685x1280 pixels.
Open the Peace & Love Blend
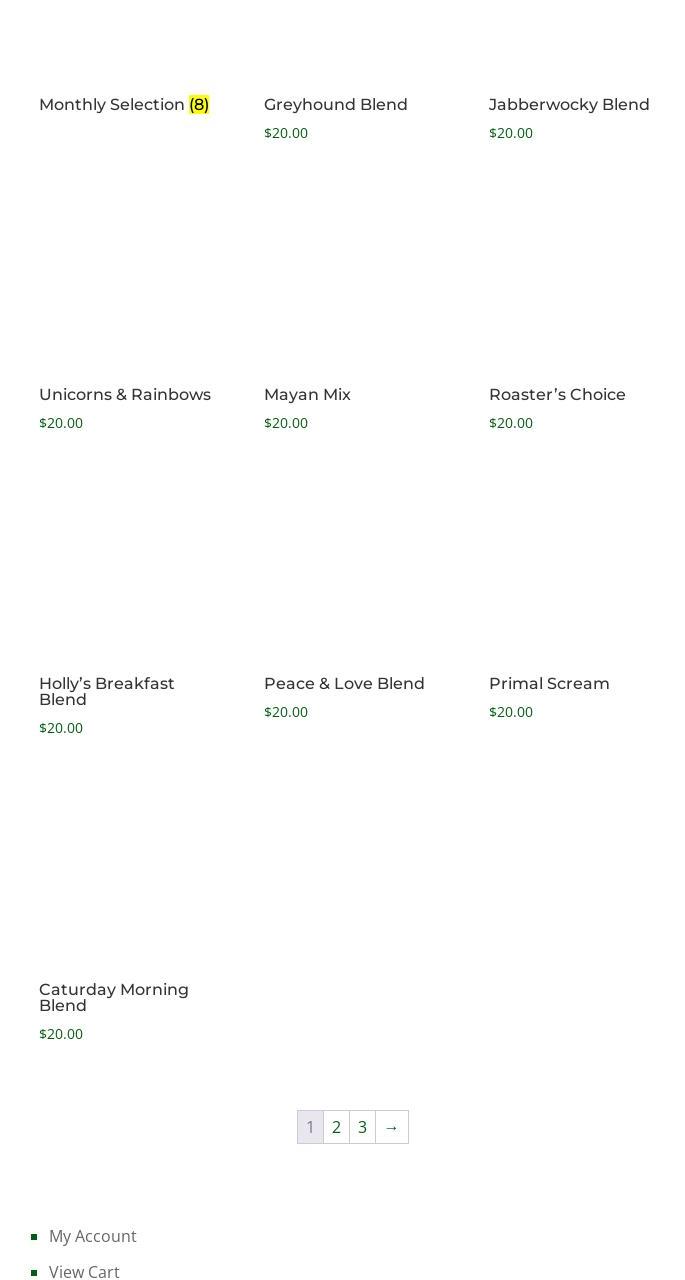pyautogui.click(x=344, y=684)
